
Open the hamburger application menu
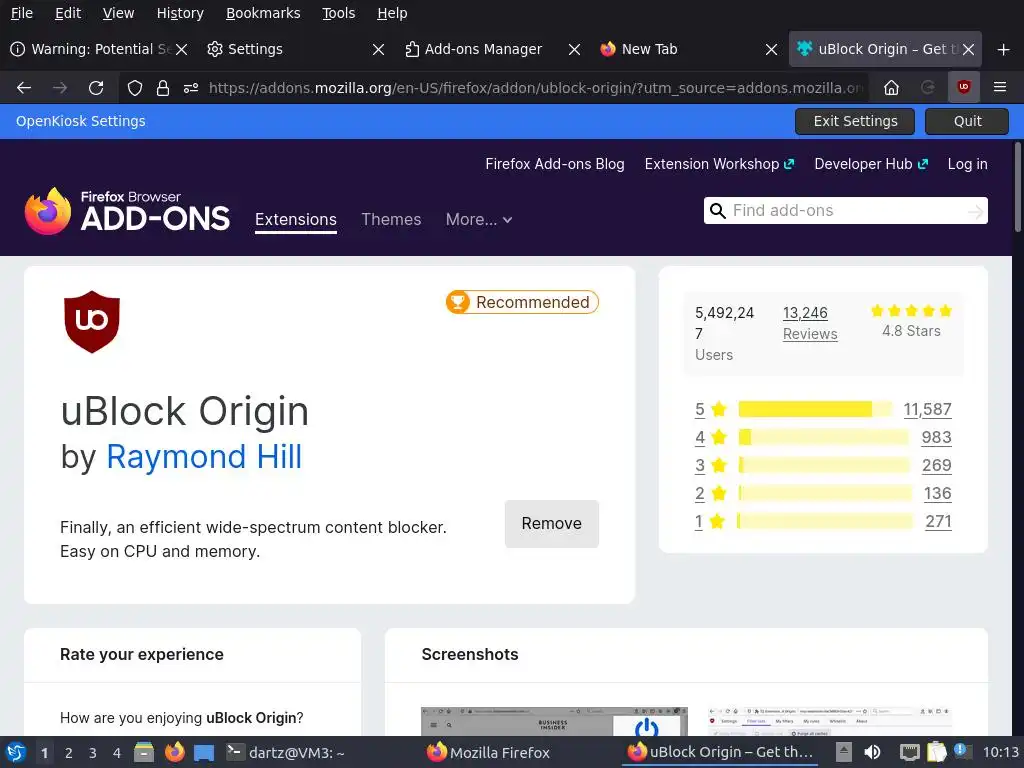tap(1000, 87)
